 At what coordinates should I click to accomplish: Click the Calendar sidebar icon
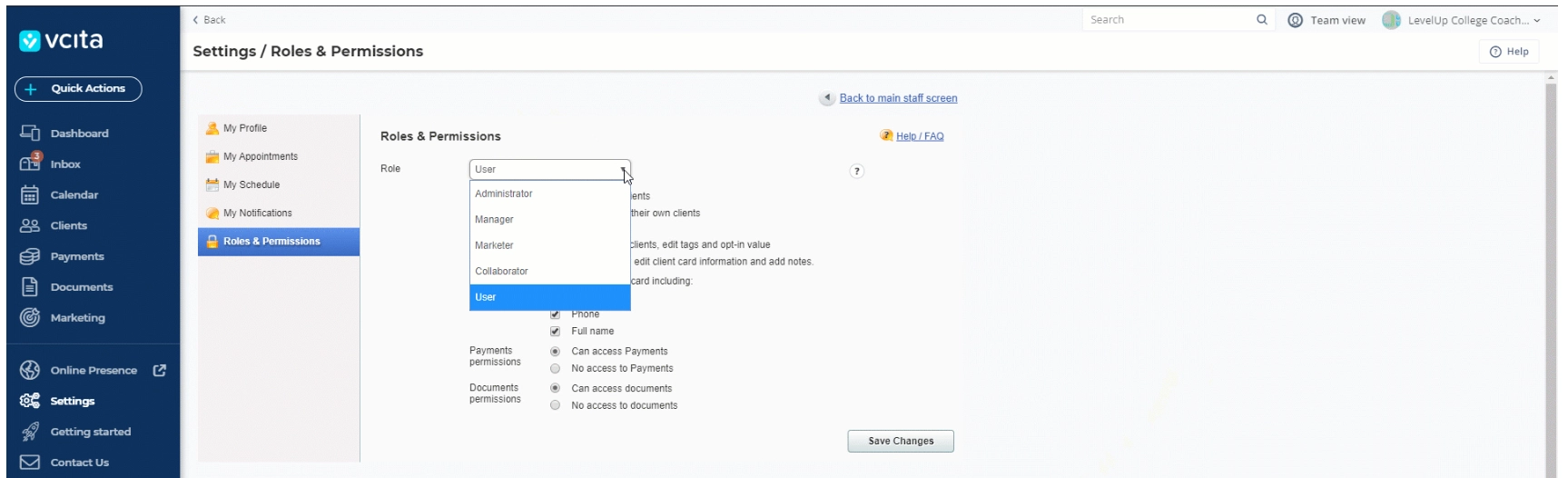30,194
